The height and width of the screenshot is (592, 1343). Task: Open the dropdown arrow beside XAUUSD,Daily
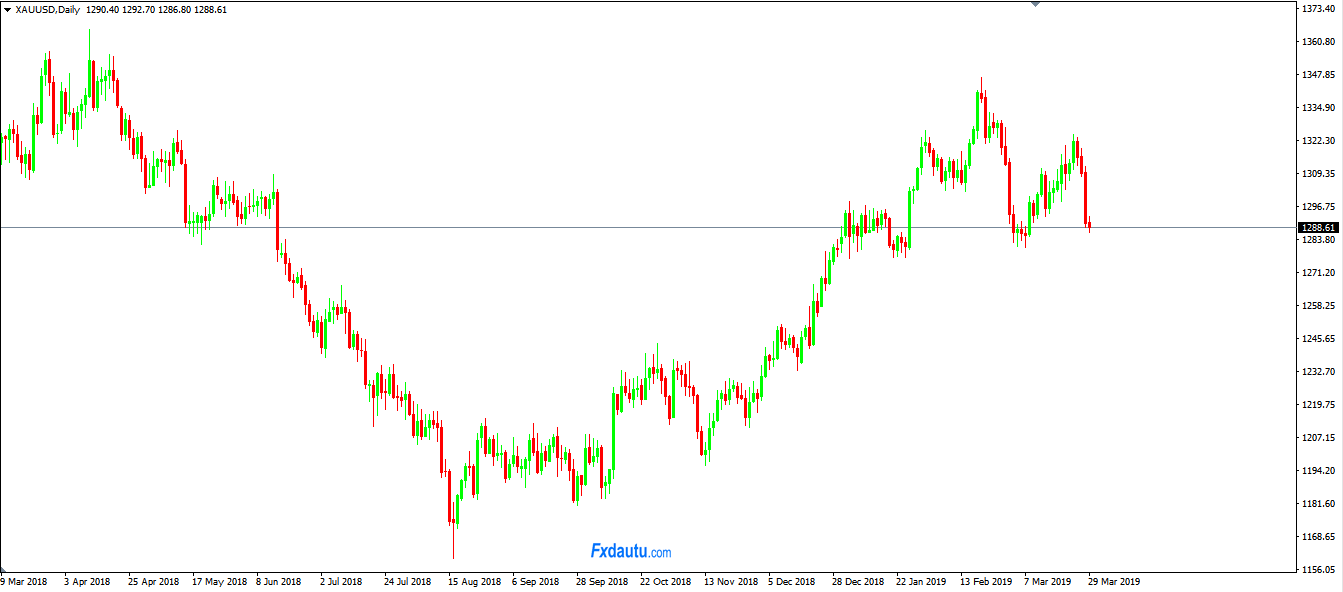8,9
